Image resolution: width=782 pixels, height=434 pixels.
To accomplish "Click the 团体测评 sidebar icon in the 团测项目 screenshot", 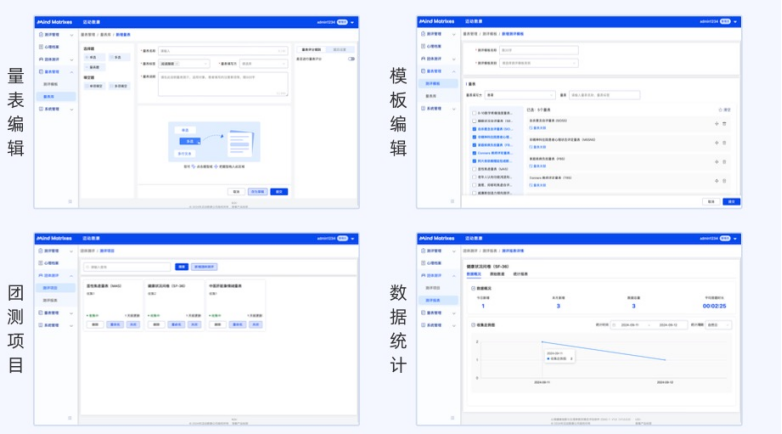I will coord(41,275).
